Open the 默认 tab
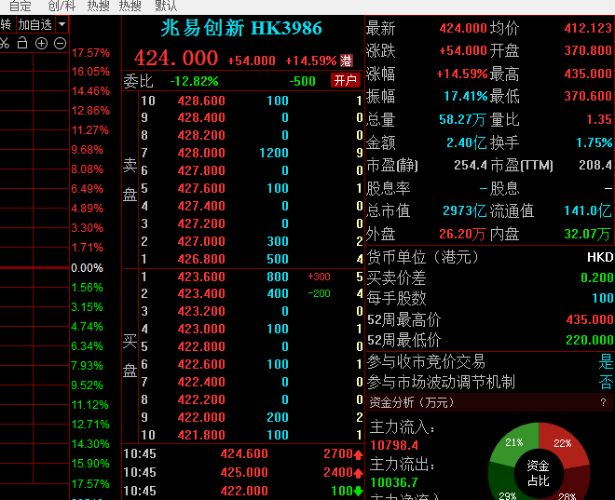The image size is (615, 500). tap(166, 5)
